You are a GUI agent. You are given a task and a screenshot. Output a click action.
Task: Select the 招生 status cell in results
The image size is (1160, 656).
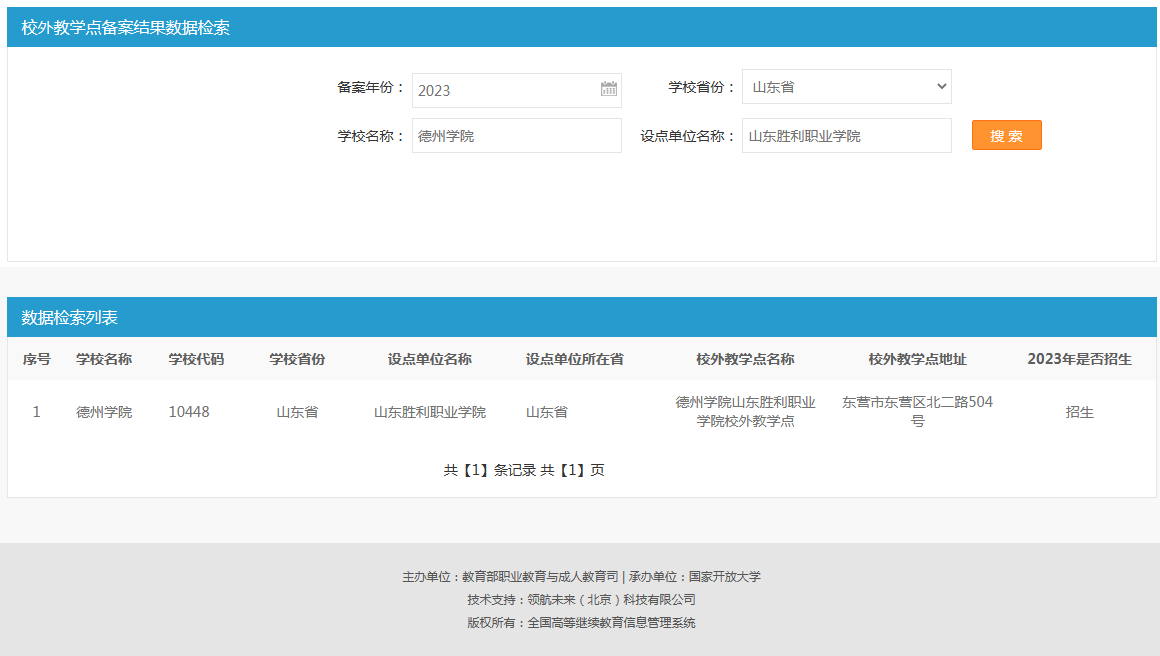click(1079, 412)
